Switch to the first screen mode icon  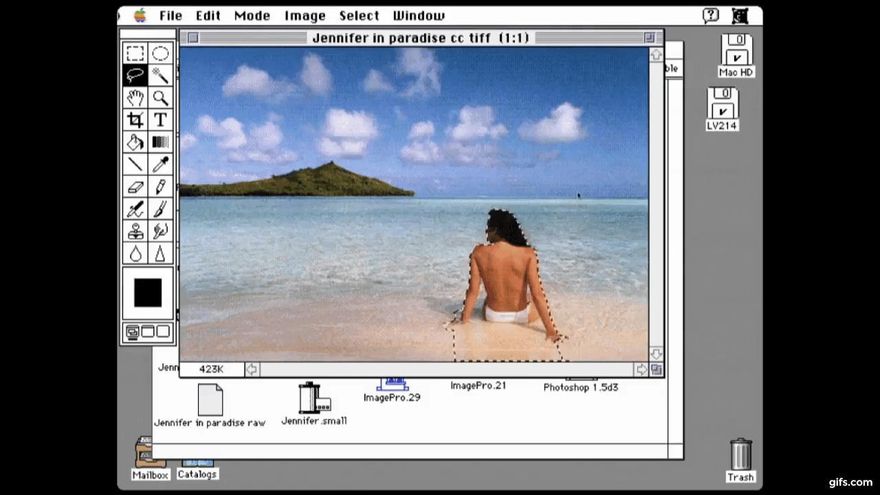click(x=132, y=332)
